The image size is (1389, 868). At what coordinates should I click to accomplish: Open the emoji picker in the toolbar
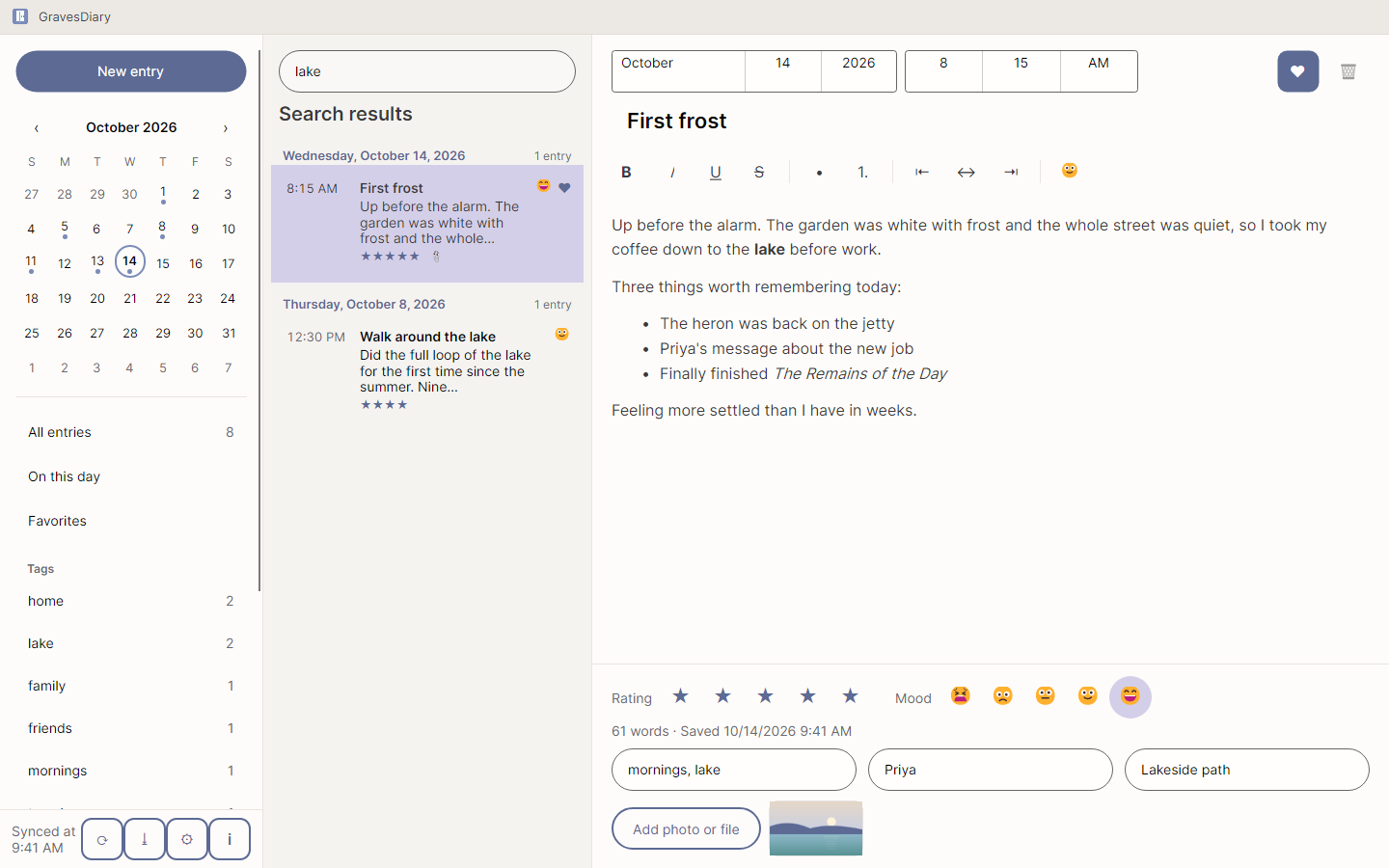[1070, 171]
